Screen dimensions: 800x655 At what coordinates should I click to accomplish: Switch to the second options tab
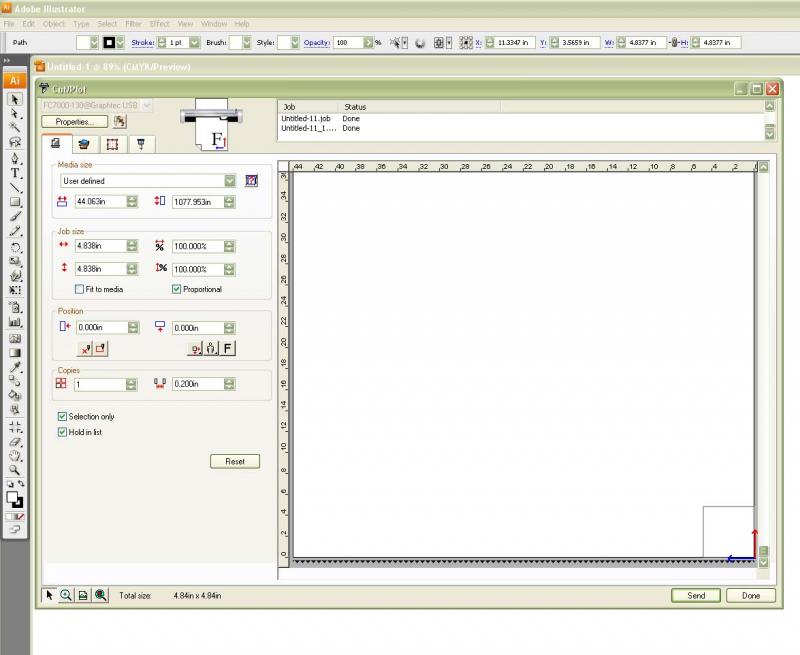pyautogui.click(x=84, y=144)
